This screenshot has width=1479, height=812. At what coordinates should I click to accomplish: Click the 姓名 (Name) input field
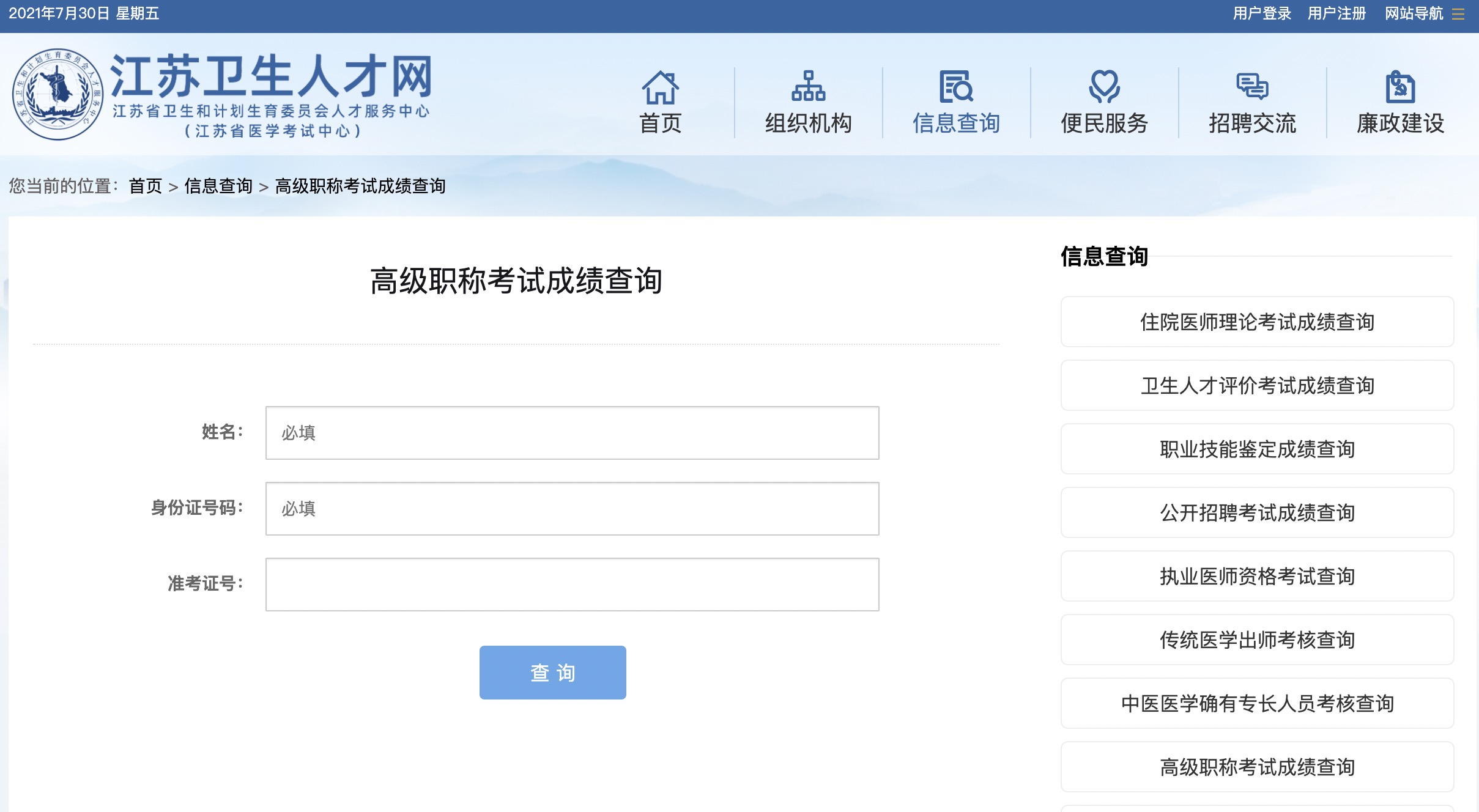point(570,431)
